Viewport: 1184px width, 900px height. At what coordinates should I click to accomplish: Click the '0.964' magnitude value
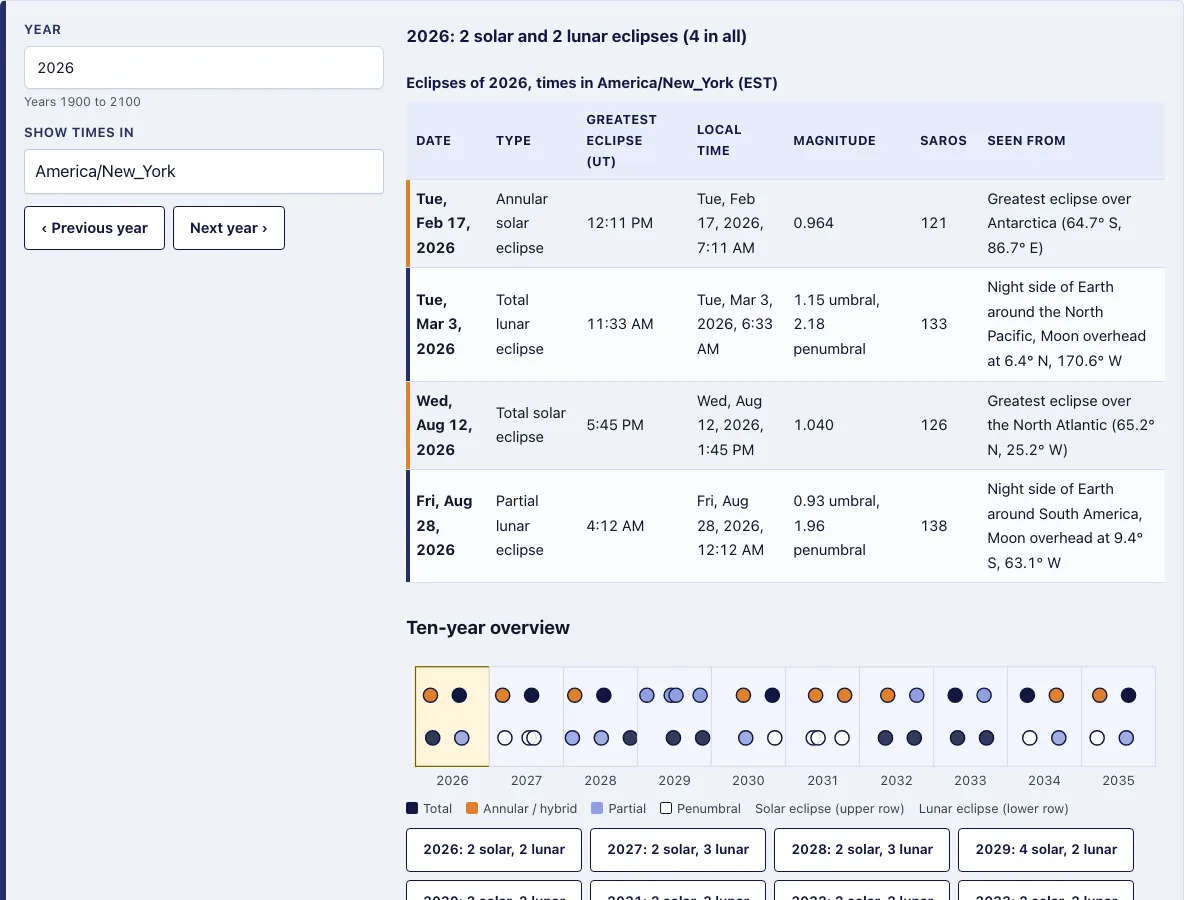click(x=813, y=223)
